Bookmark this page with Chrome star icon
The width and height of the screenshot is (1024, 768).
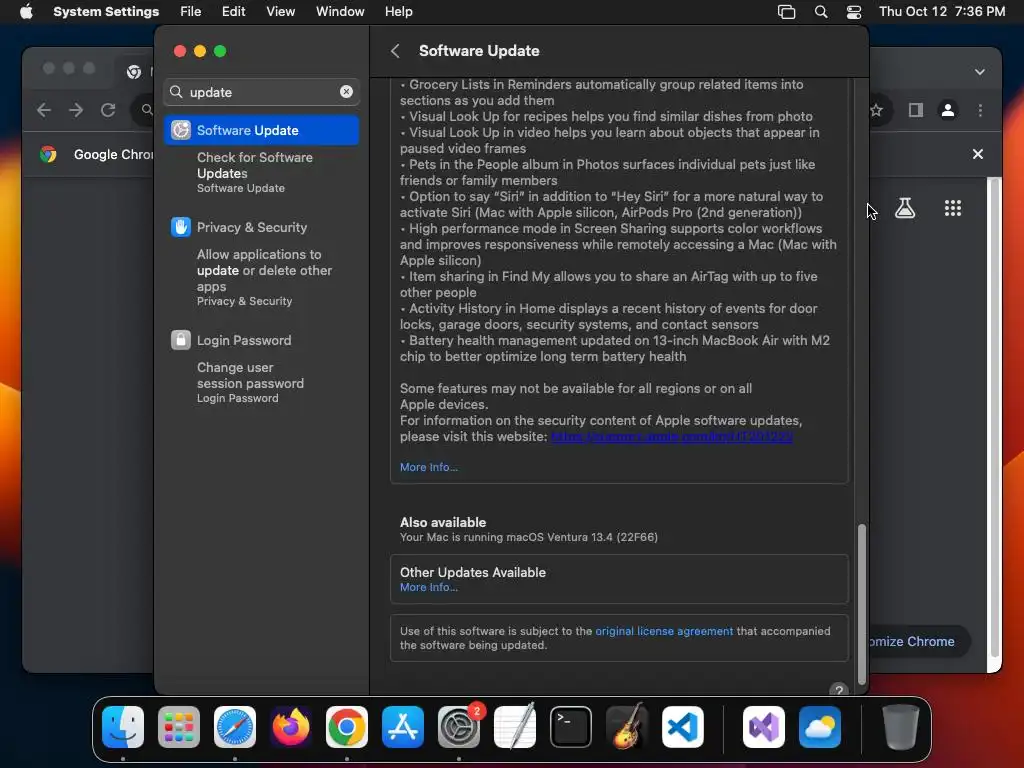coord(876,110)
